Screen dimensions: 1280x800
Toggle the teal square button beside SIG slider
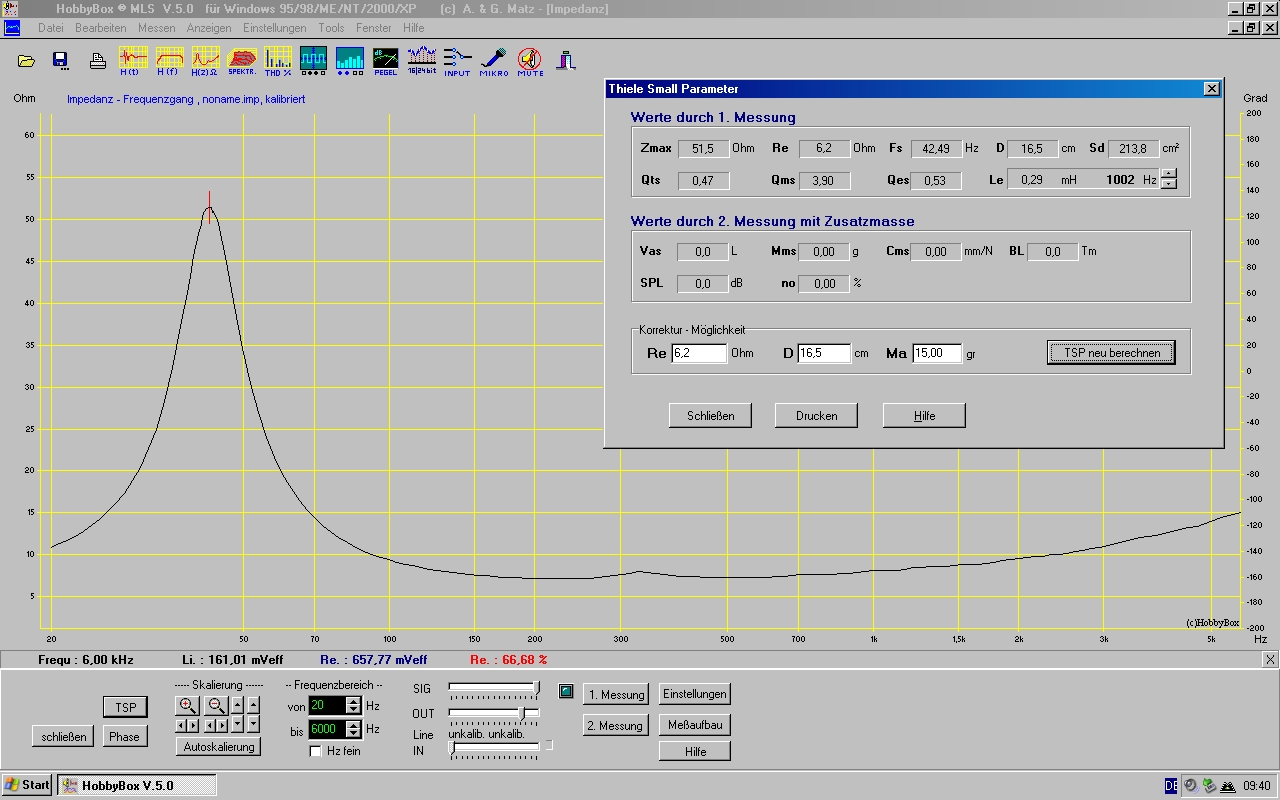click(566, 690)
